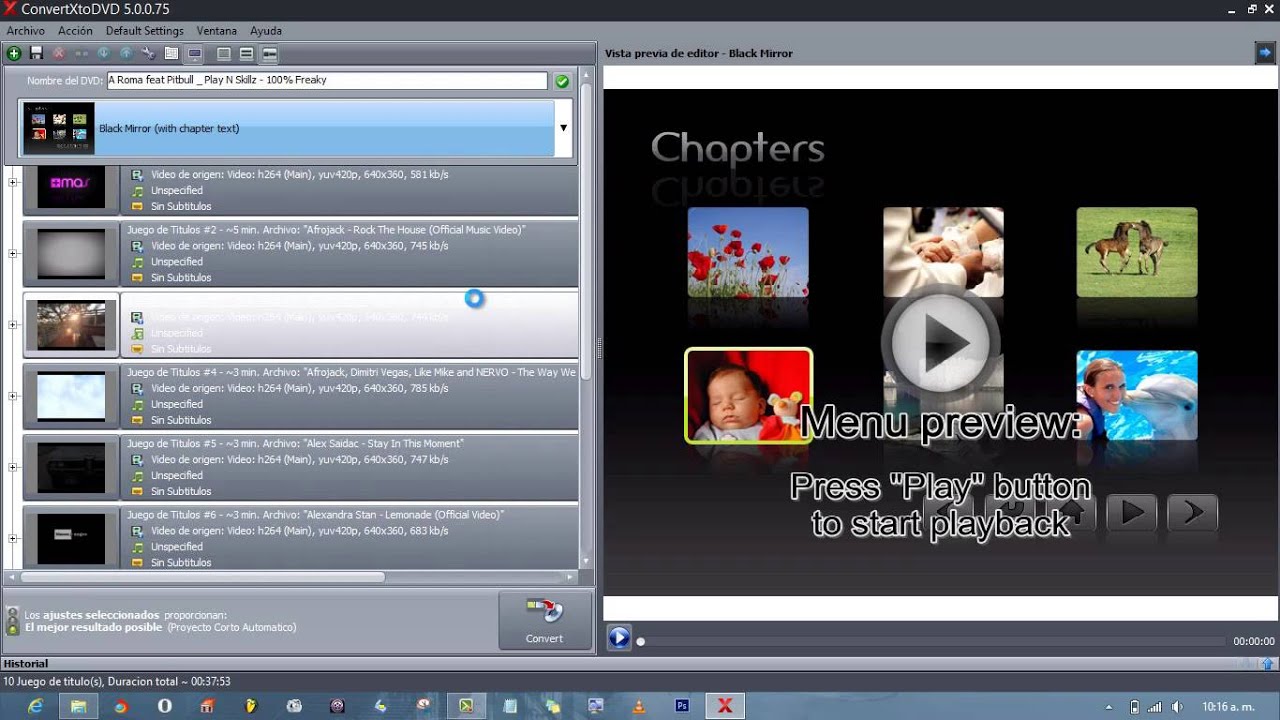Click the blue arrow icon at preview panel top-right

click(1265, 53)
